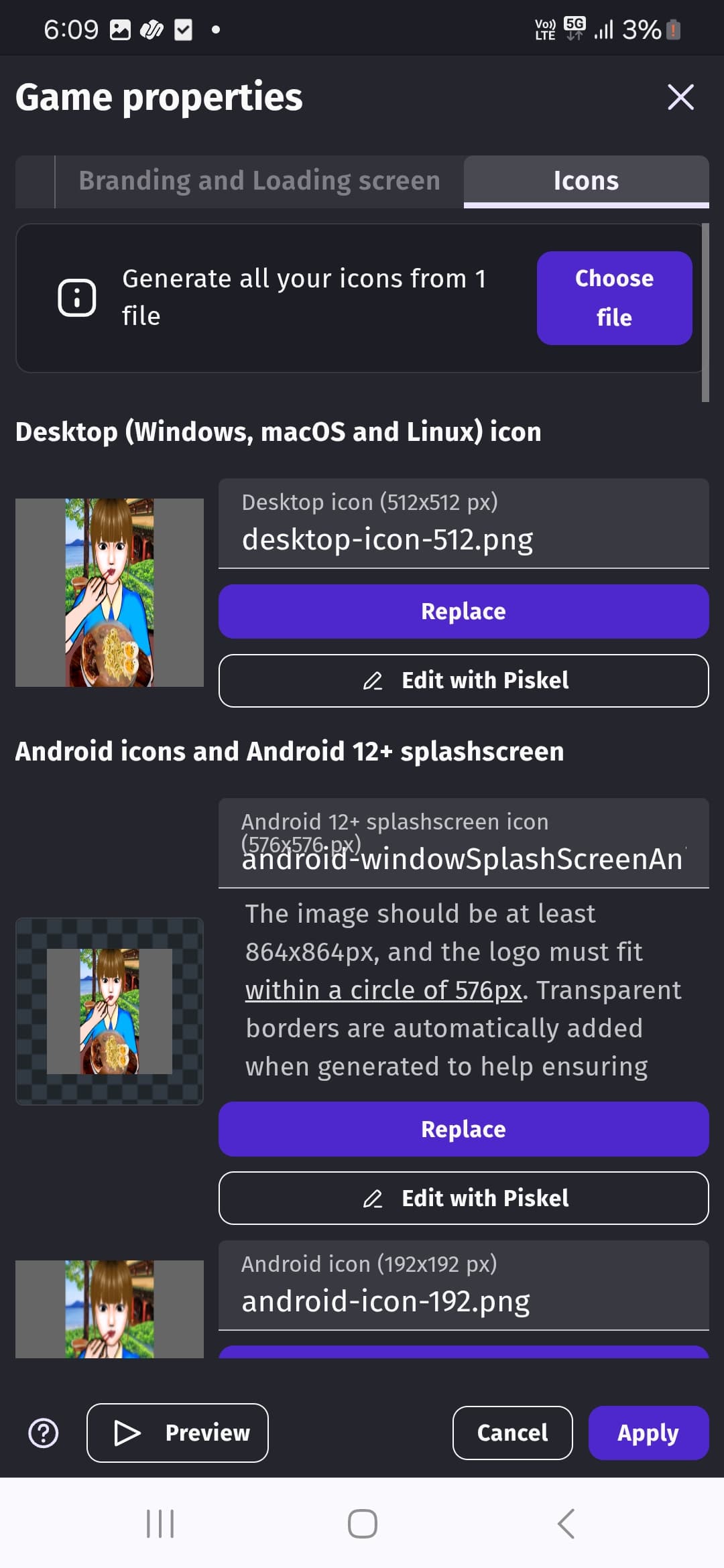This screenshot has width=724, height=1568.
Task: Choose file to generate all icons
Action: (x=615, y=298)
